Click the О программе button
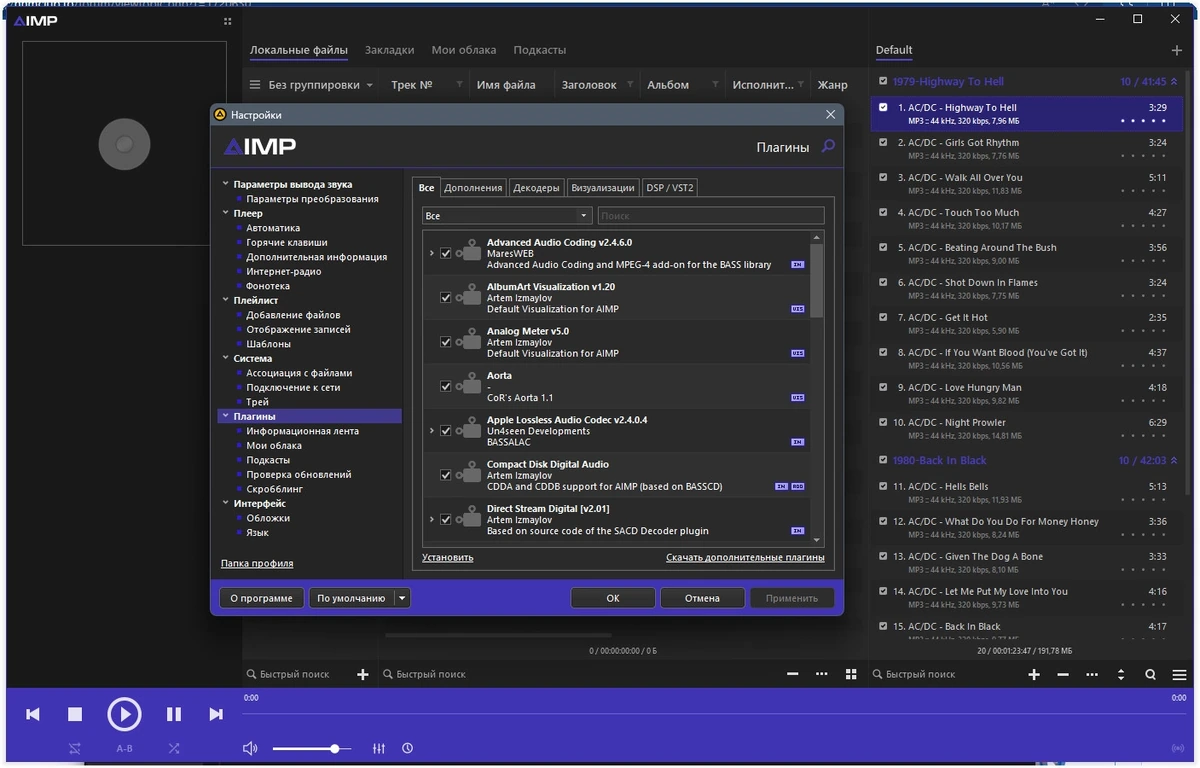 coord(261,598)
